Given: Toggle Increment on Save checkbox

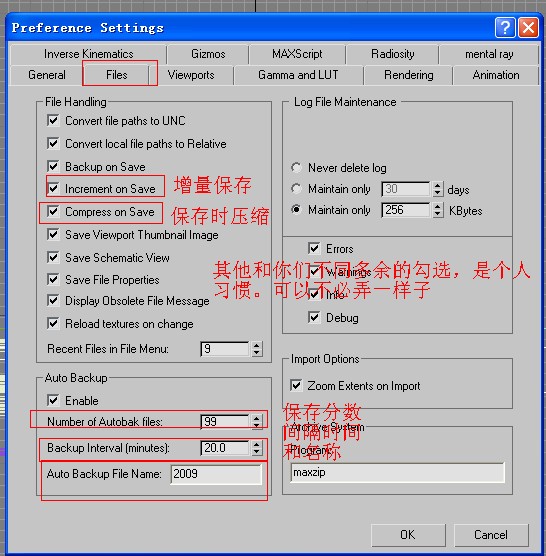Looking at the screenshot, I should coord(53,188).
